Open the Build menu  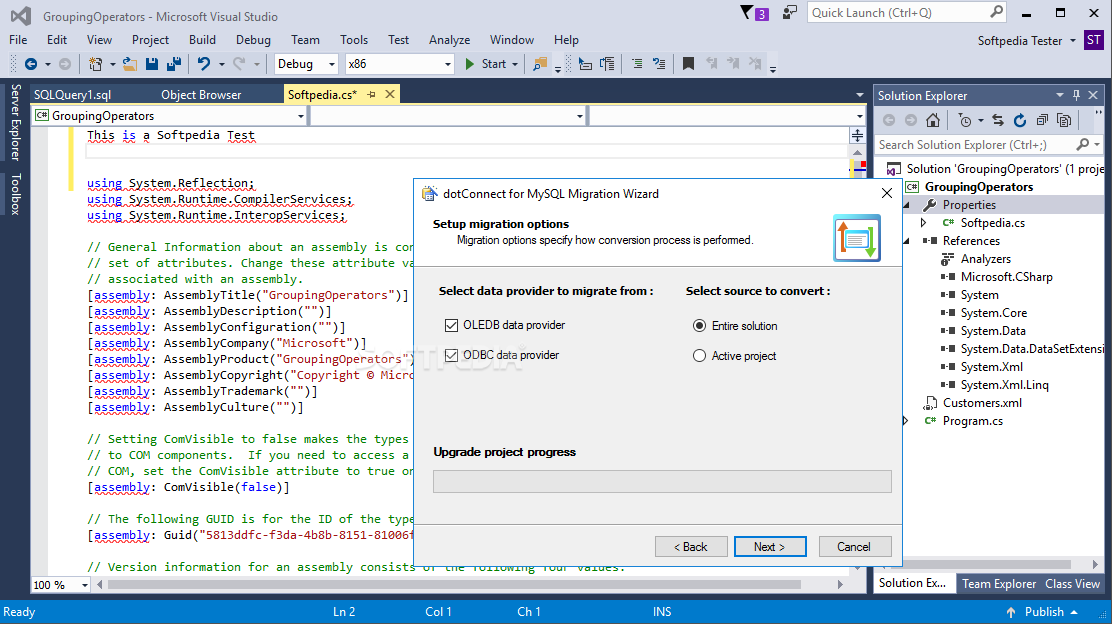pos(202,40)
